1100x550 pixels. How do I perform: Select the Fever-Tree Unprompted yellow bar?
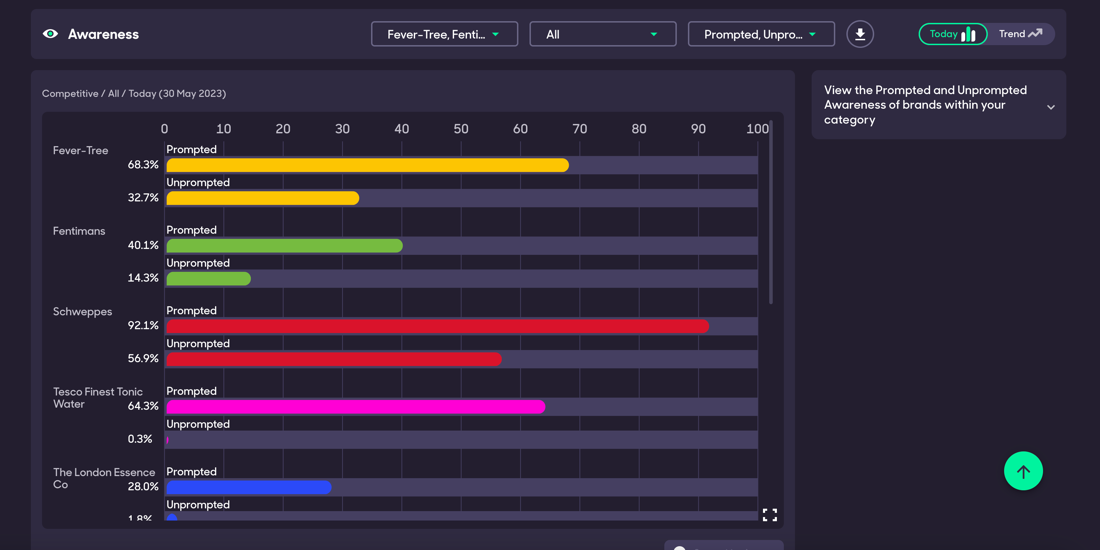(262, 198)
